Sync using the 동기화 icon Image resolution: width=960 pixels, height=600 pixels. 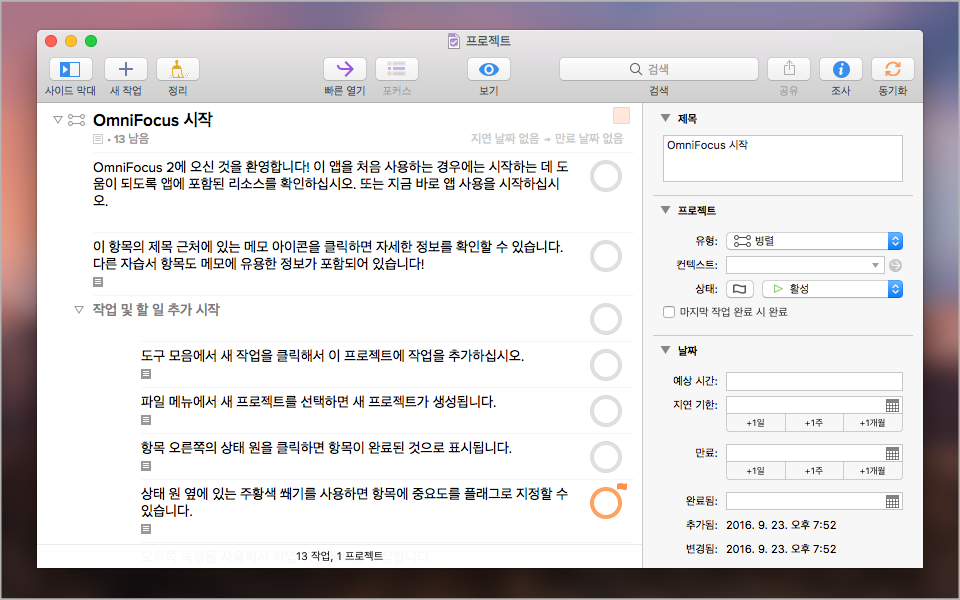(x=893, y=69)
